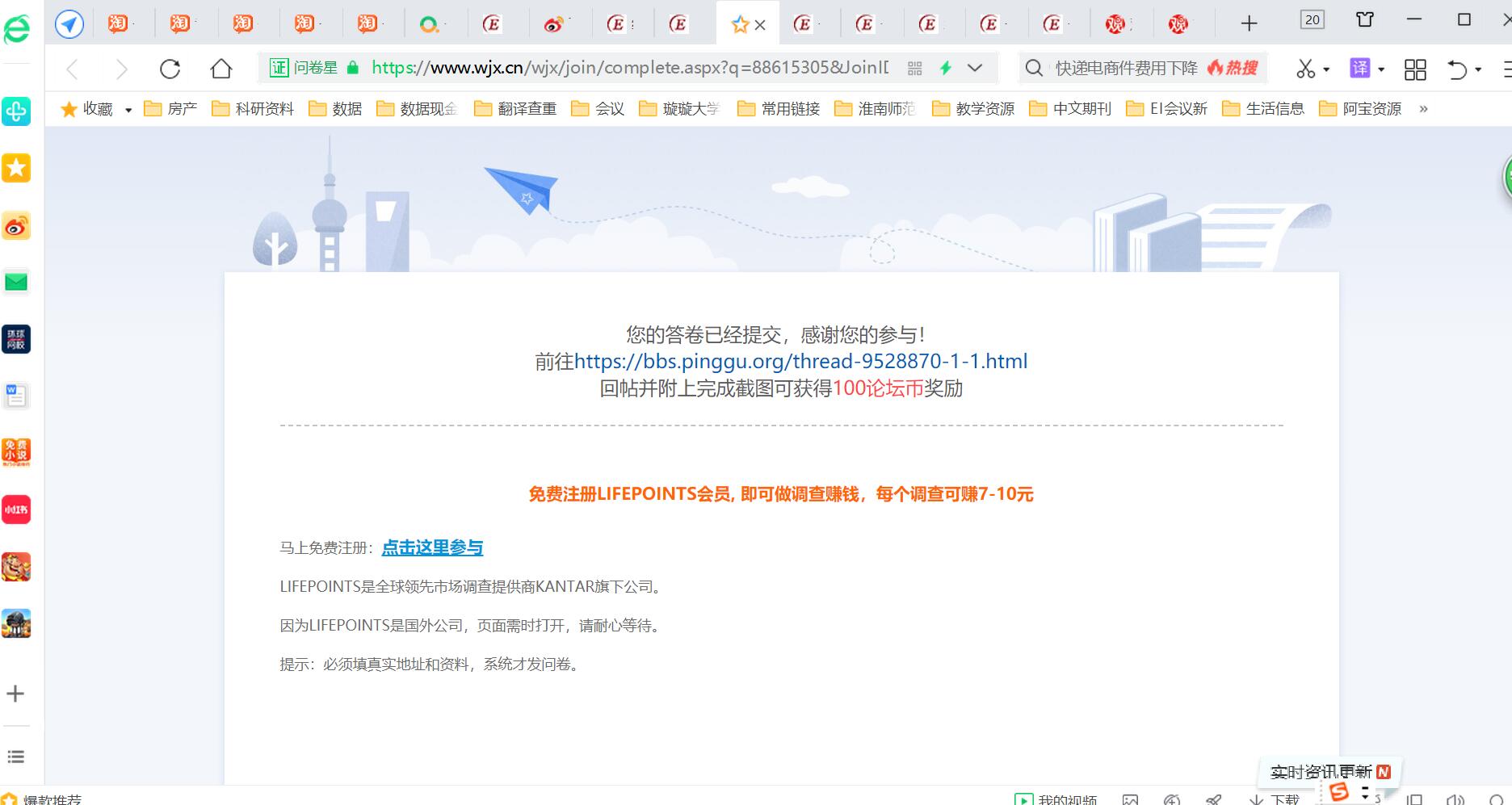Image resolution: width=1512 pixels, height=805 pixels.
Task: Open the teal cross app in sidebar
Action: (16, 111)
